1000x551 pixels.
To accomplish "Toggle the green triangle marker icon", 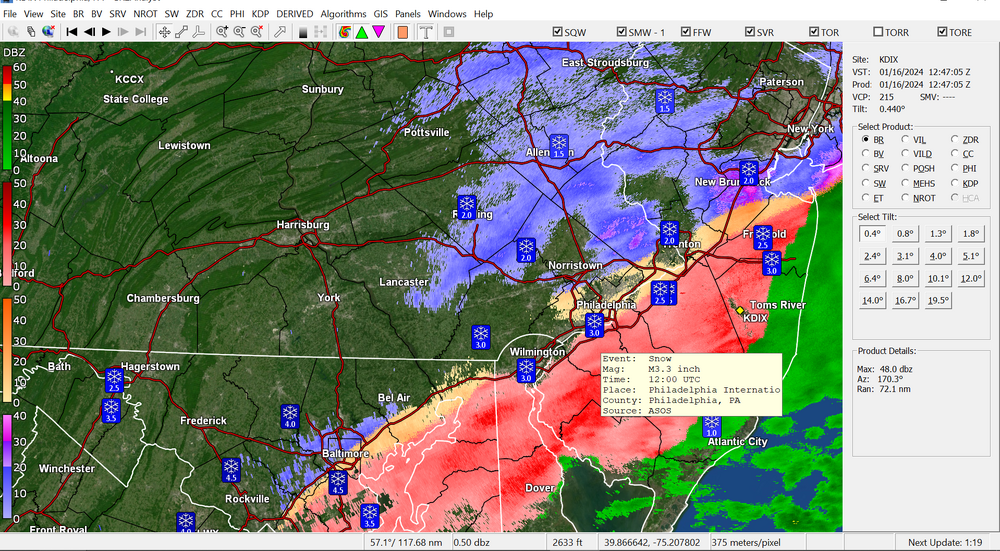I will (x=362, y=31).
